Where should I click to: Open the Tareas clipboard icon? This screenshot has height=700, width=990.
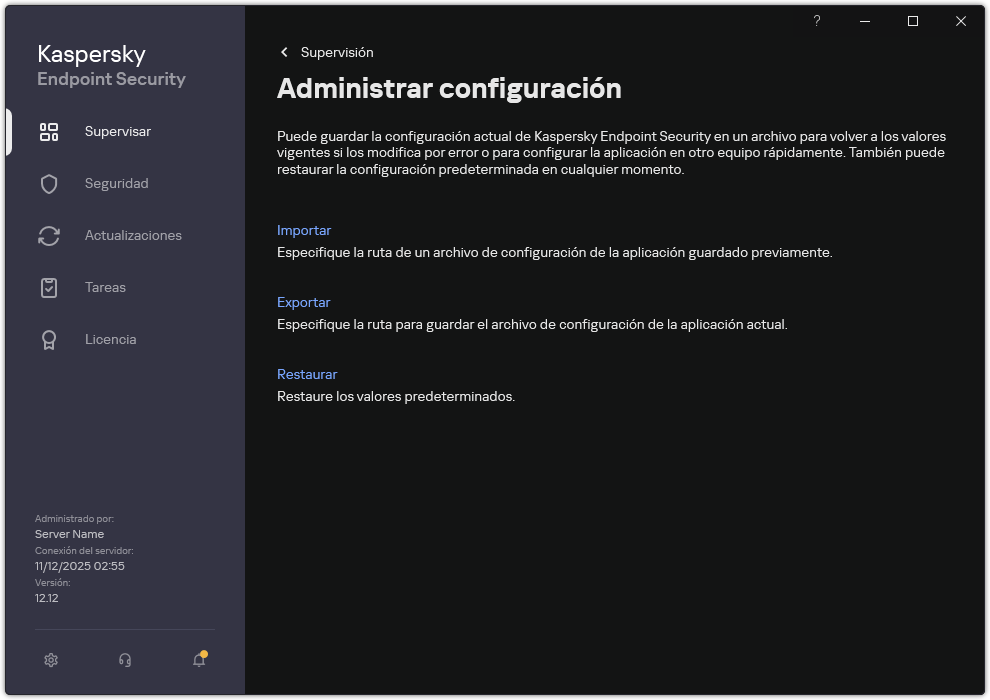(x=49, y=287)
